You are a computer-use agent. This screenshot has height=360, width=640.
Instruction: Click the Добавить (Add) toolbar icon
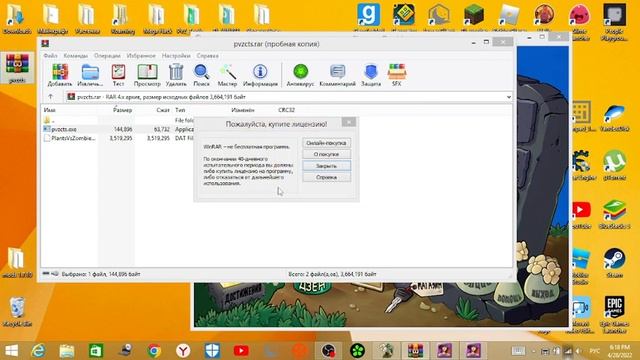pyautogui.click(x=60, y=75)
